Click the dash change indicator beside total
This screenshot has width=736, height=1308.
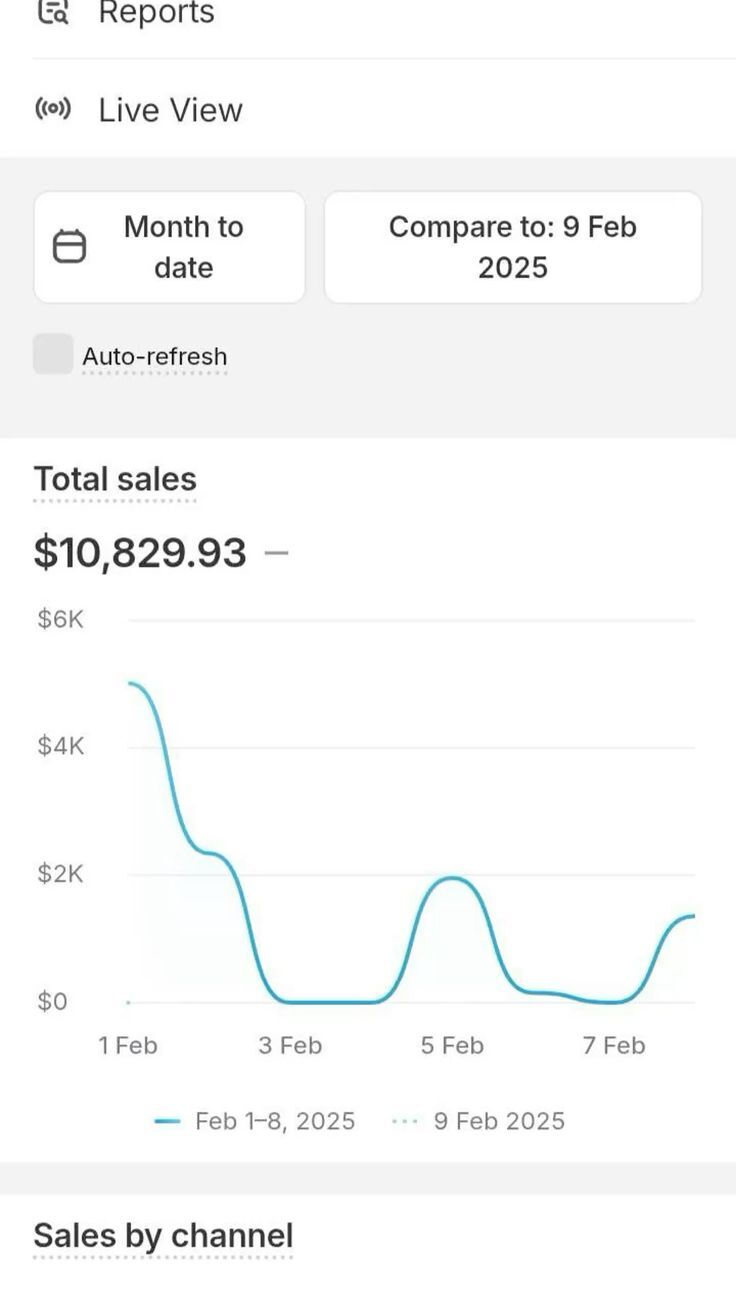tap(277, 552)
